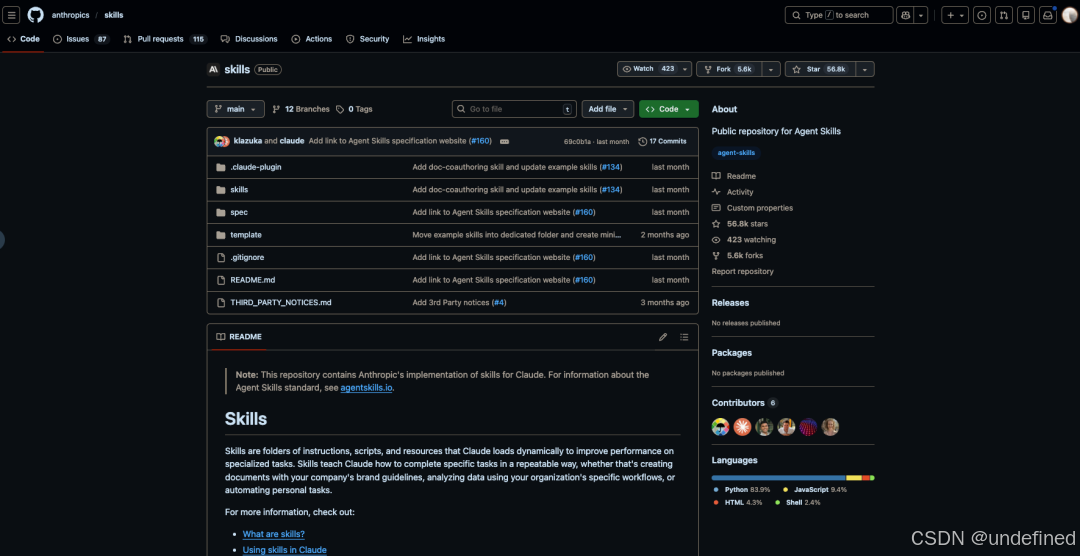Viewport: 1080px width, 556px height.
Task: Open the spec folder
Action: (x=239, y=212)
